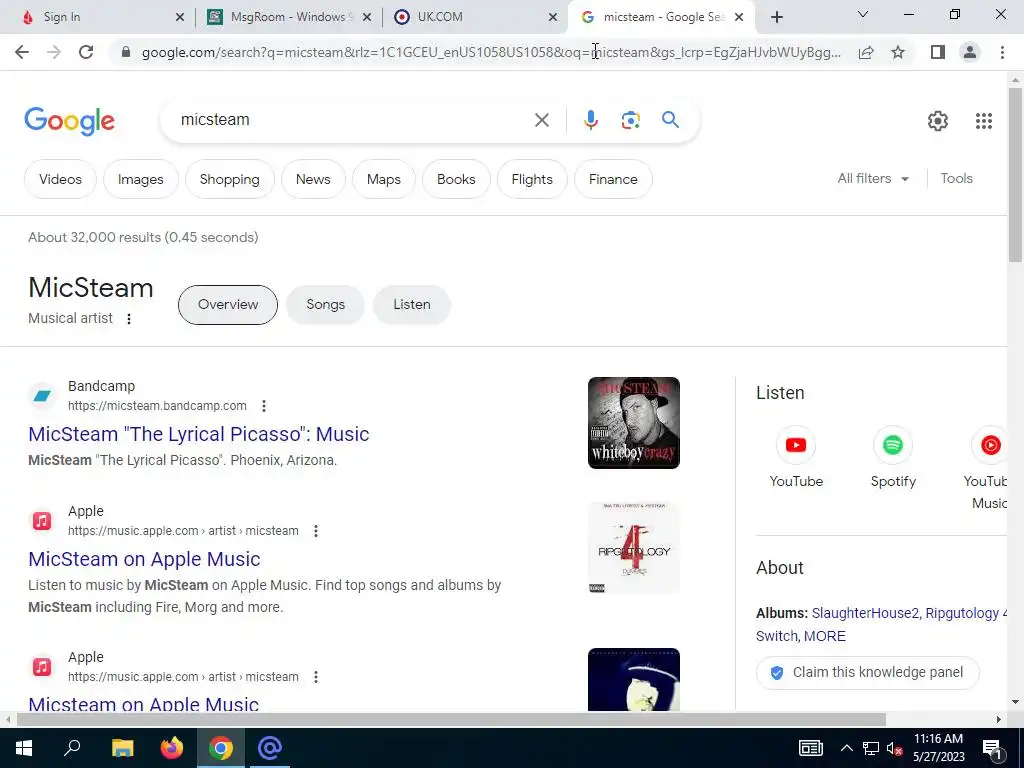
Task: Listen on YouTube Music icon
Action: (990, 445)
